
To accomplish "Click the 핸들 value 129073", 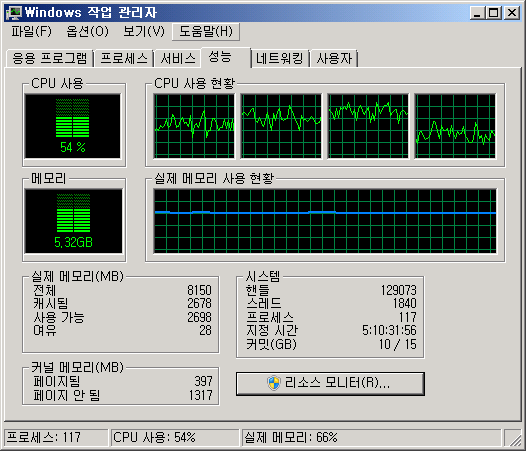I will 398,290.
